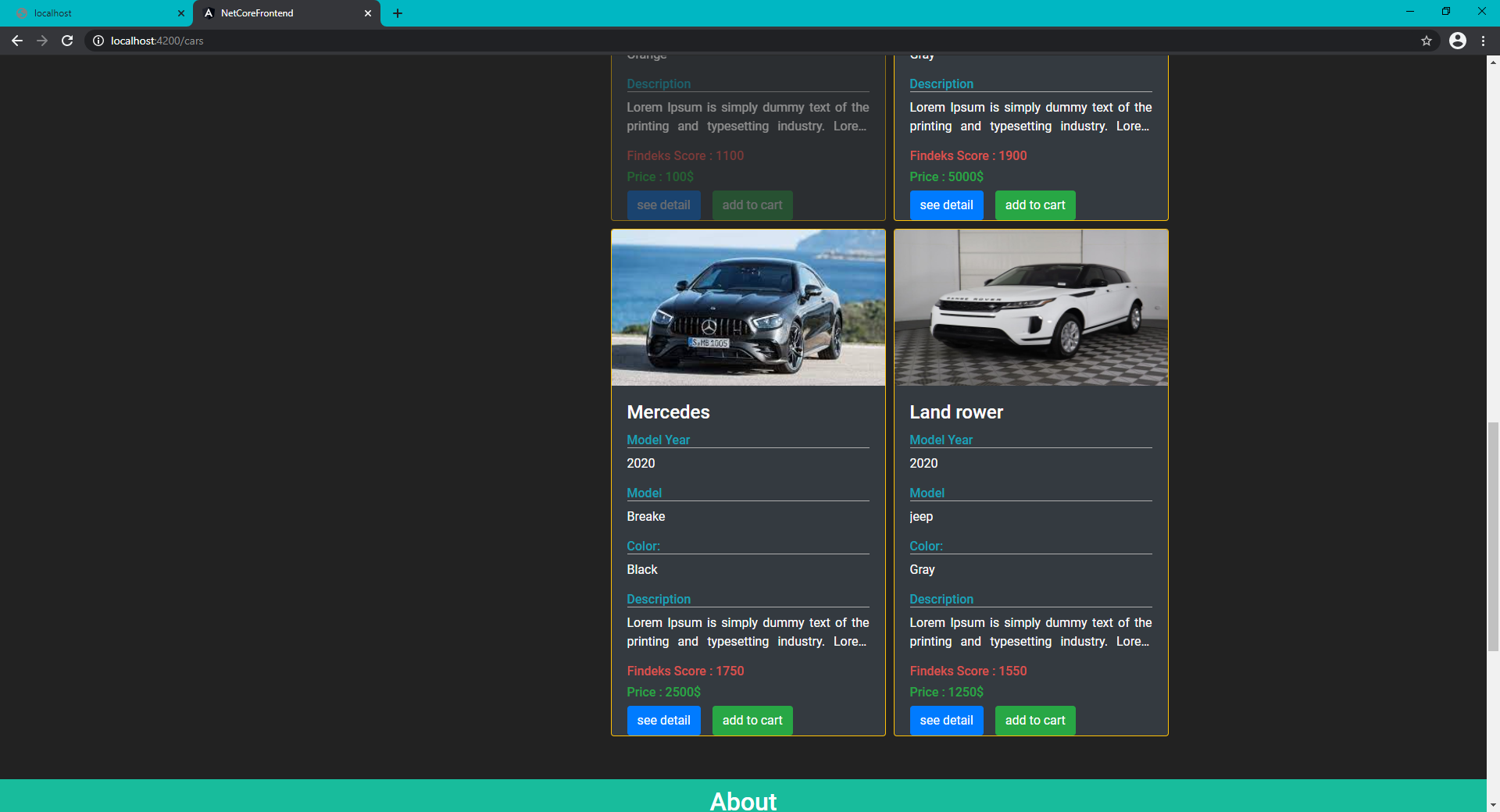Screen dimensions: 1500x812
Task: Minimize the browser window
Action: (x=1410, y=12)
